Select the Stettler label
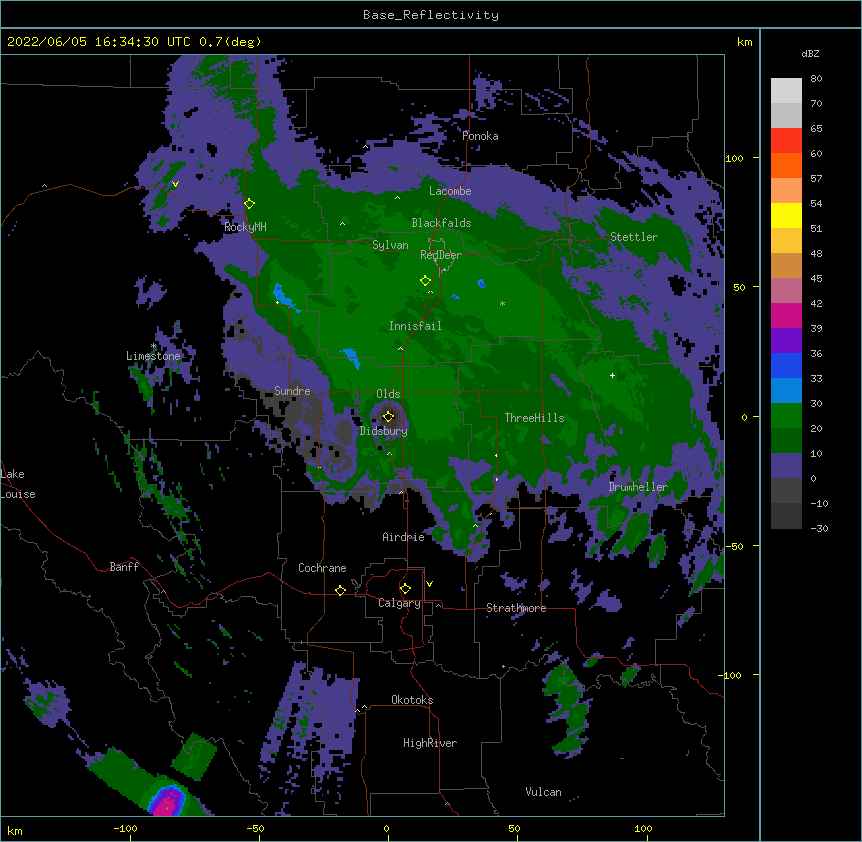The width and height of the screenshot is (862, 842). click(634, 237)
